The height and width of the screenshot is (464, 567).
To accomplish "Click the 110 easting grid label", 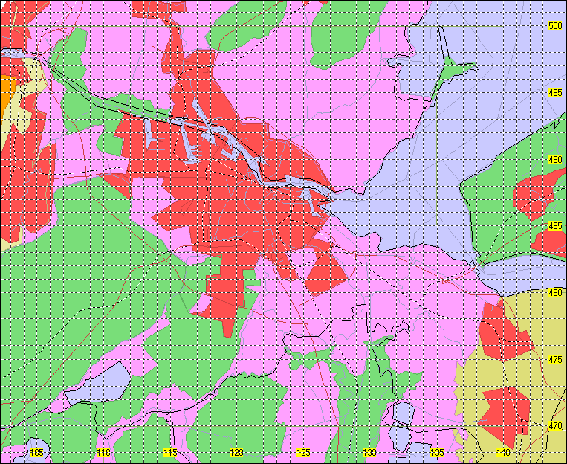I will [103, 452].
